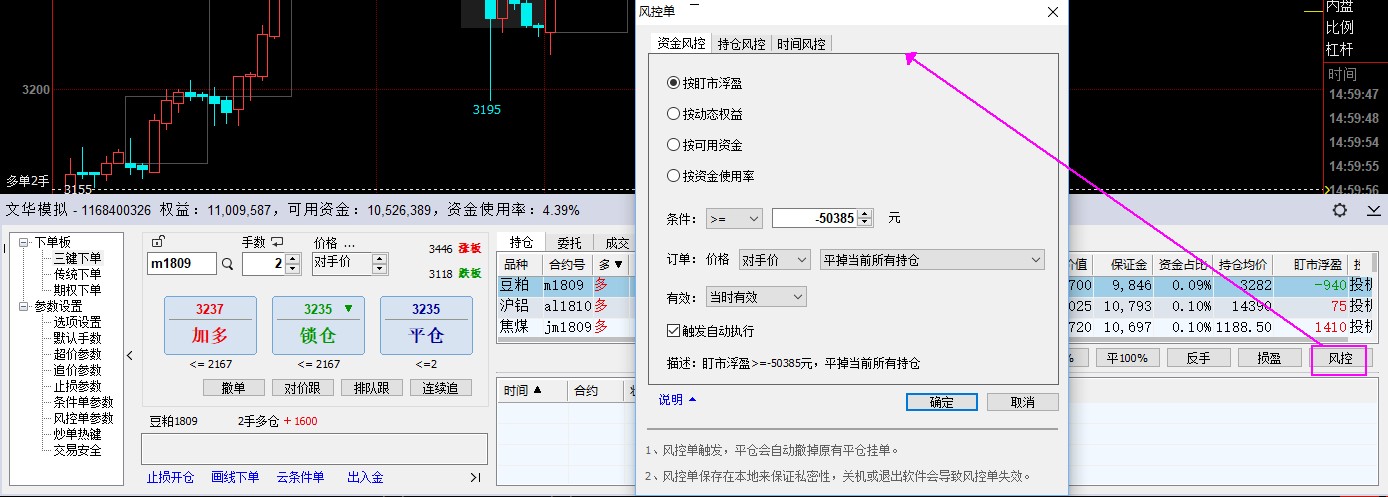Click the -50385 threshold value field
Viewport: 1388px width, 497px height.
tap(814, 218)
